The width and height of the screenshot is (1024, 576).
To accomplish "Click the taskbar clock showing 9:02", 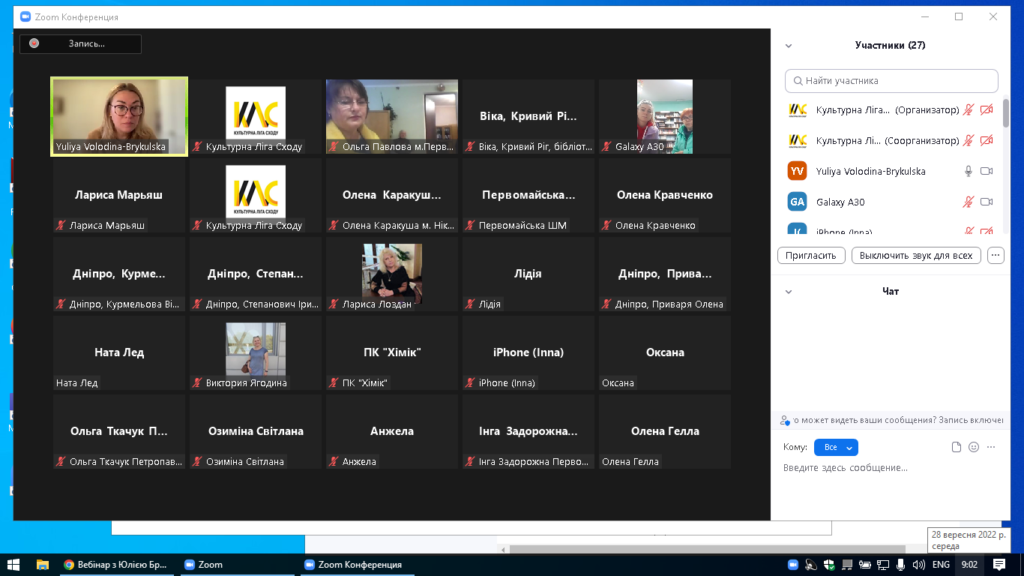I will pos(970,565).
